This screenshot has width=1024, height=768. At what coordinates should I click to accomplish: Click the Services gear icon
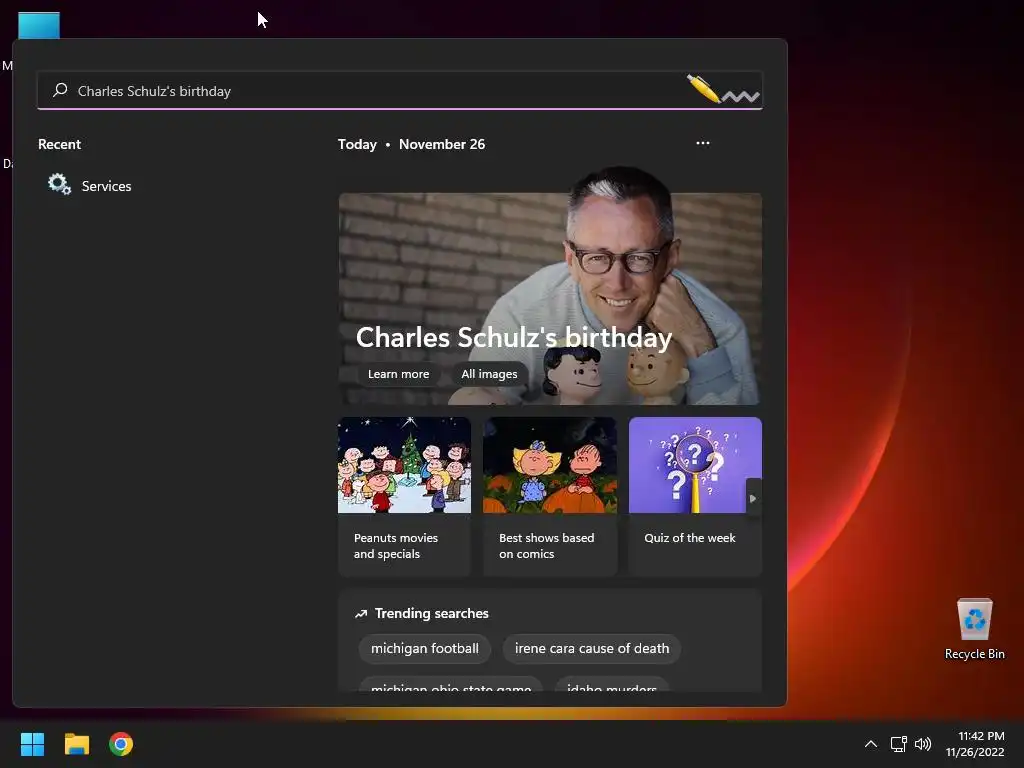click(59, 185)
